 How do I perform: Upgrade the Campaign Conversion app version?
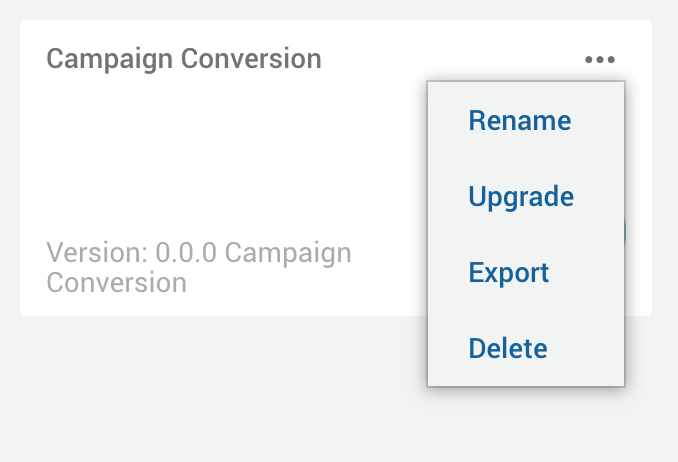pyautogui.click(x=520, y=197)
